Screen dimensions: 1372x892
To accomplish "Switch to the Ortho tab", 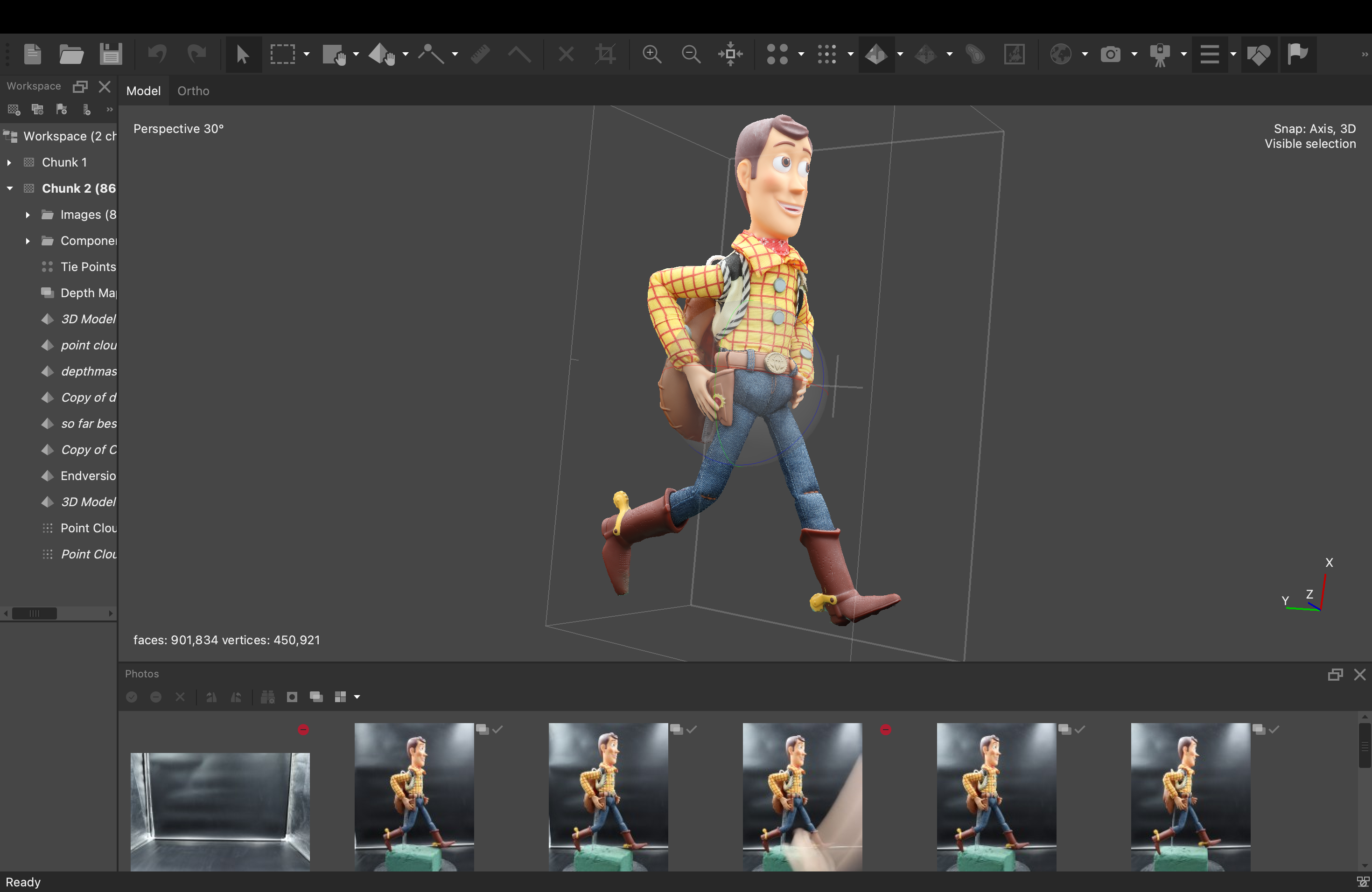I will 193,91.
